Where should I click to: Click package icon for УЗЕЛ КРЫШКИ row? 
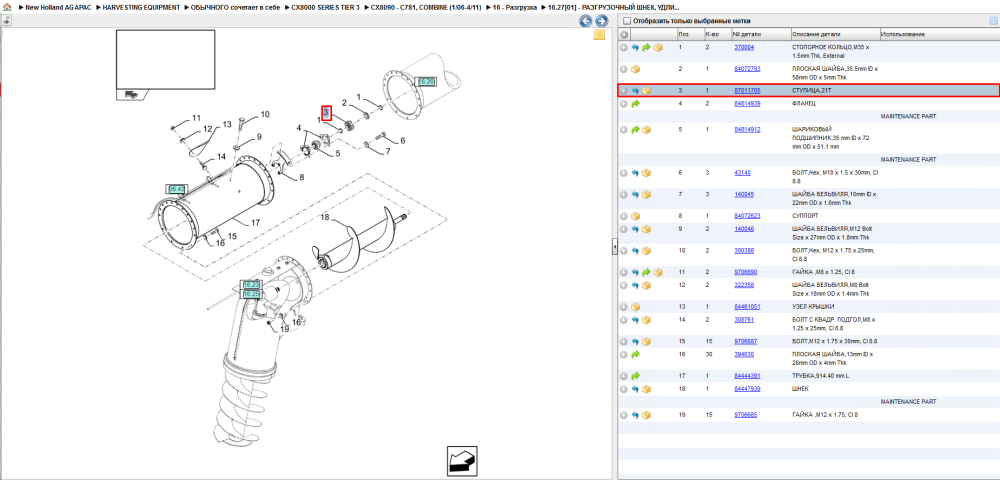tap(635, 307)
